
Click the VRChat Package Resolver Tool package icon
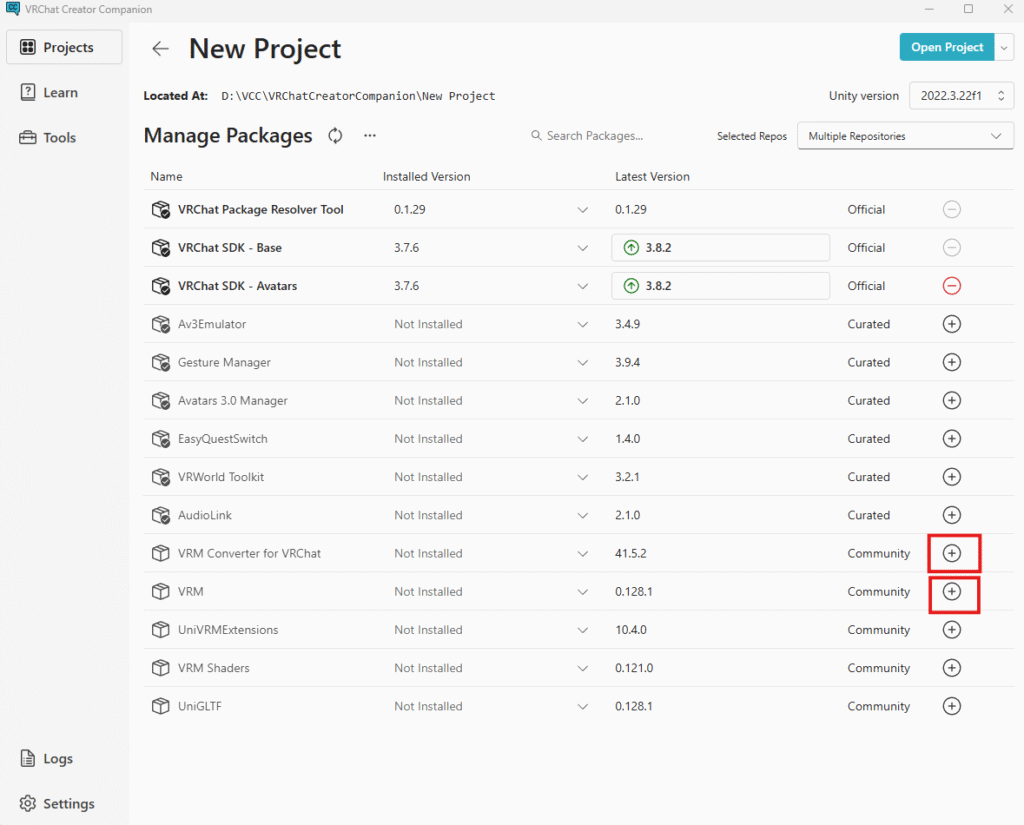coord(161,210)
